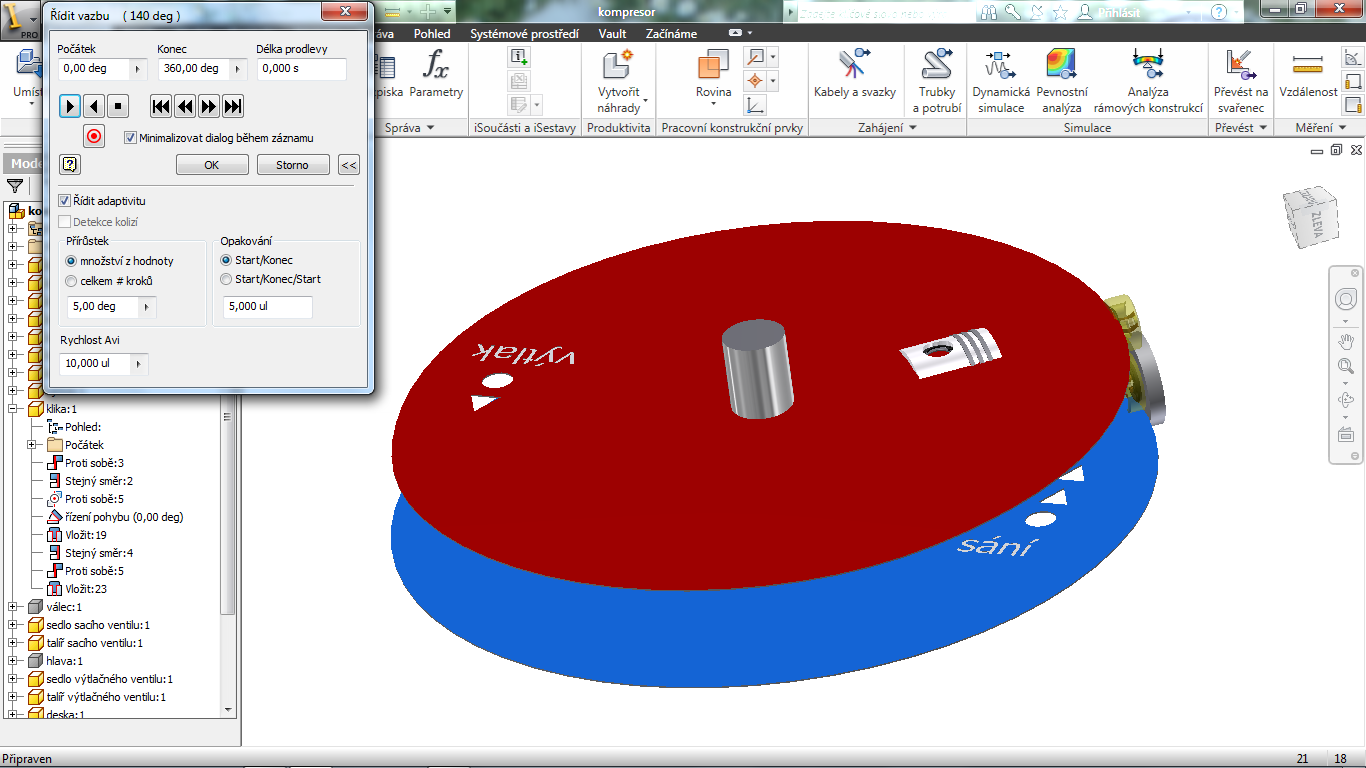The image size is (1366, 768).
Task: Open the Systémové prostředí ribbon tab
Action: pyautogui.click(x=524, y=34)
